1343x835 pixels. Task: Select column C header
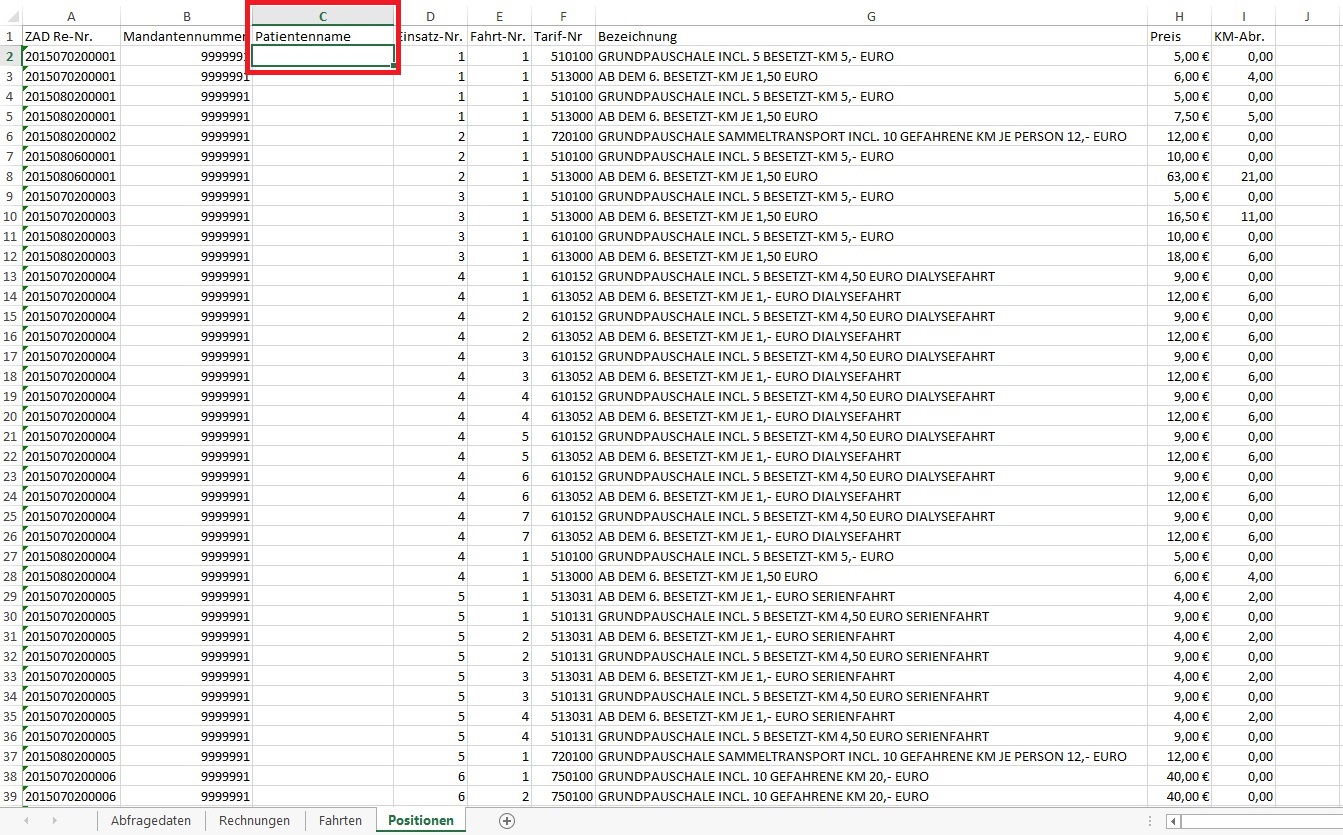pyautogui.click(x=322, y=16)
